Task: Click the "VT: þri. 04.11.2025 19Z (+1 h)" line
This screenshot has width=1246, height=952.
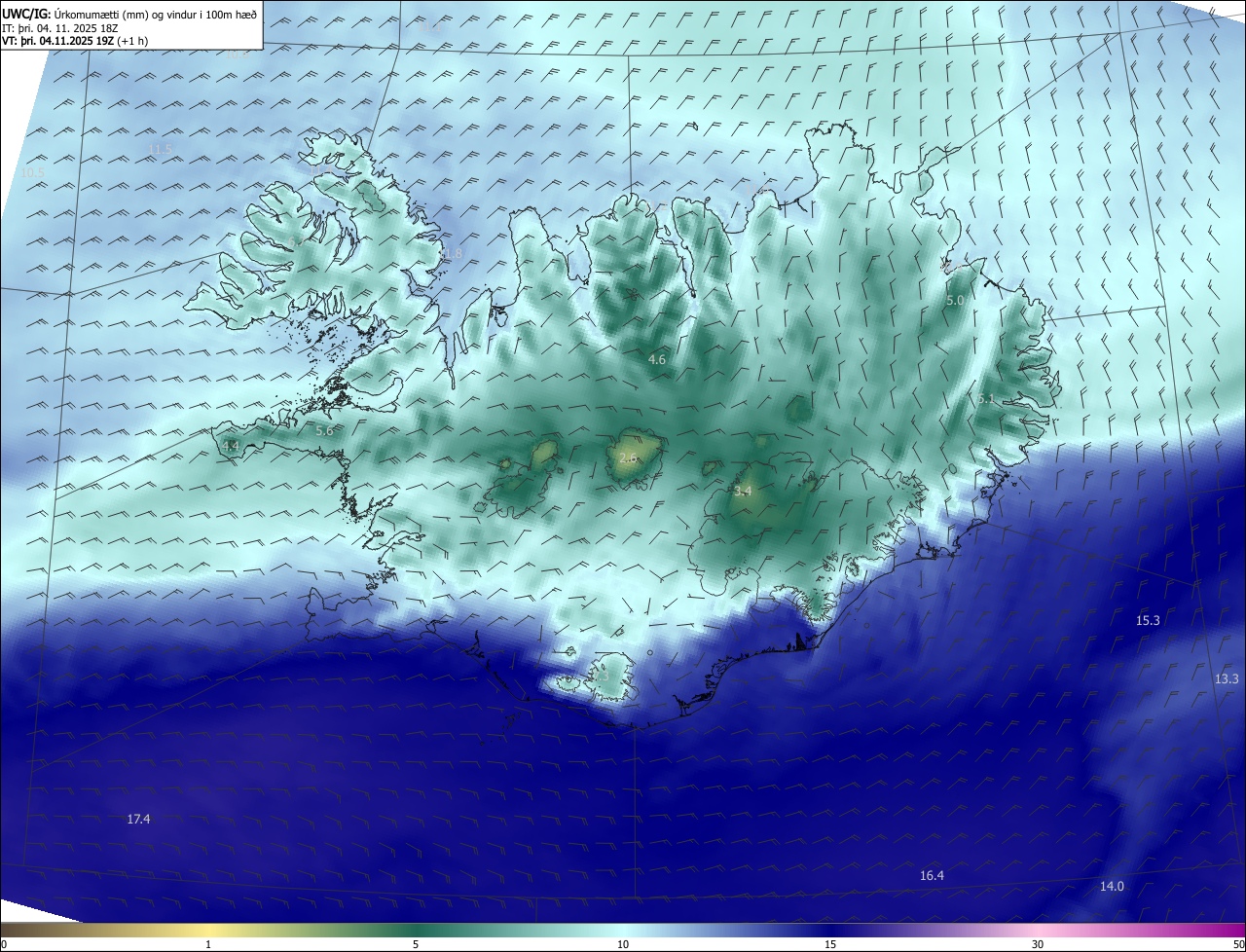Action: click(x=75, y=41)
